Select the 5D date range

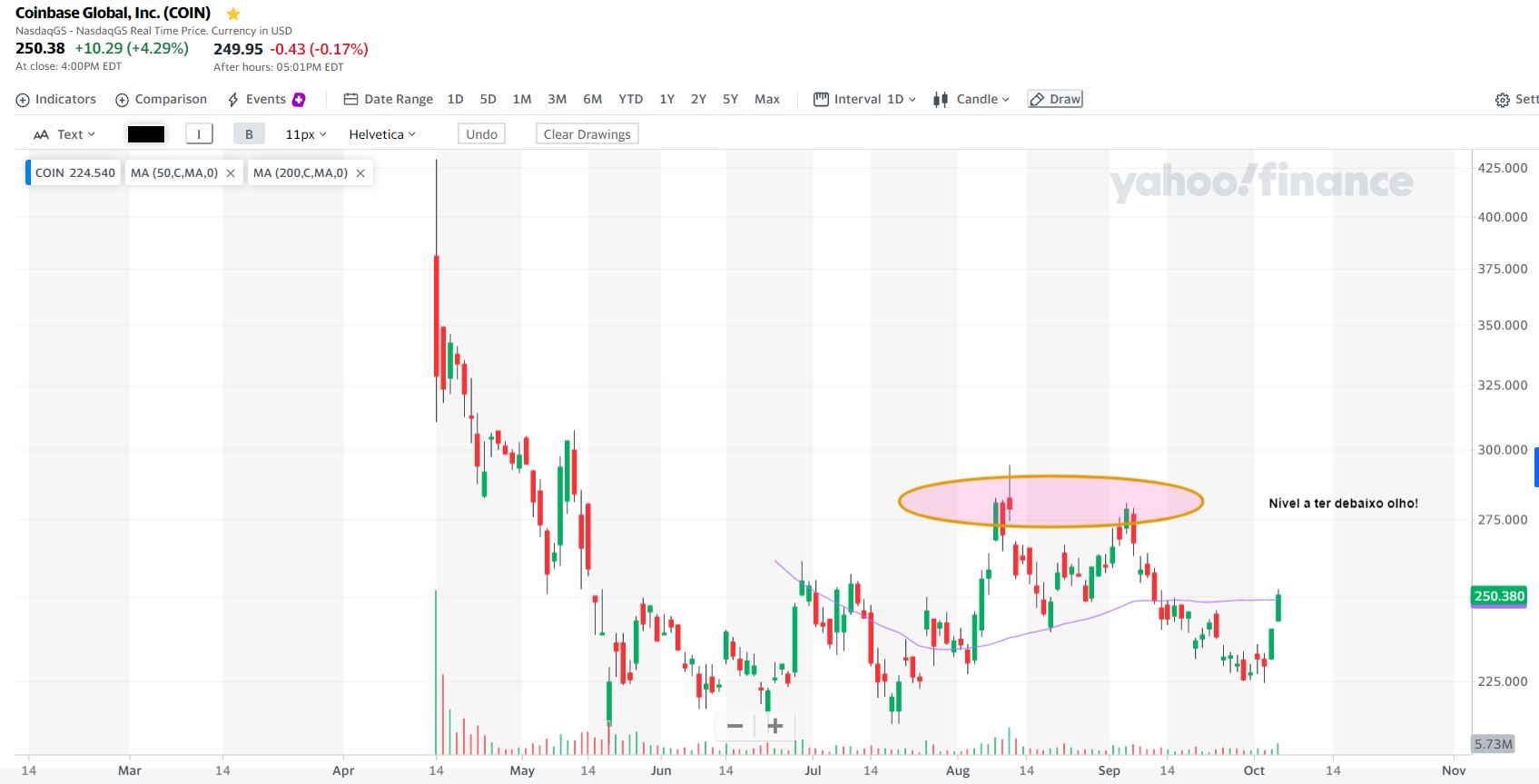pyautogui.click(x=488, y=100)
